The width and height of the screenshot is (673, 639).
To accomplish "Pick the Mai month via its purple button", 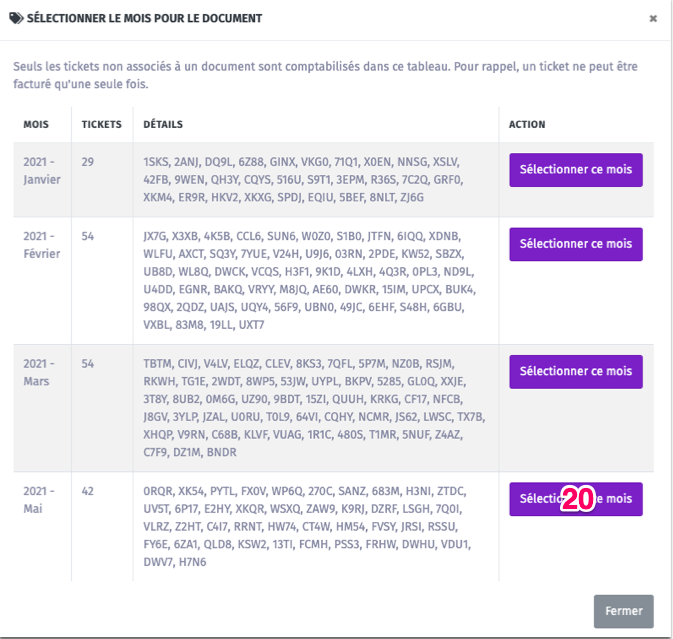I will coord(575,499).
